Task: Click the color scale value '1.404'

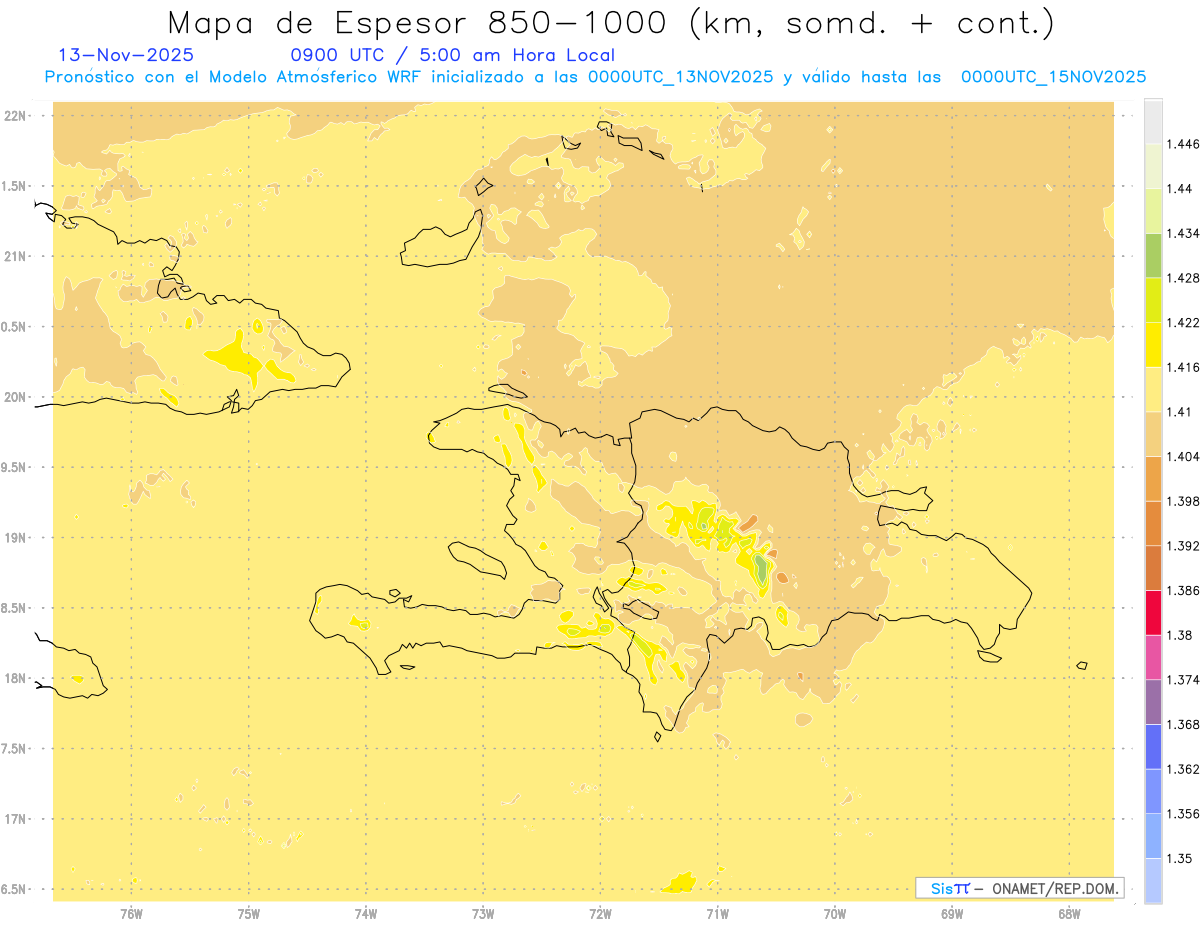Action: coord(1183,456)
